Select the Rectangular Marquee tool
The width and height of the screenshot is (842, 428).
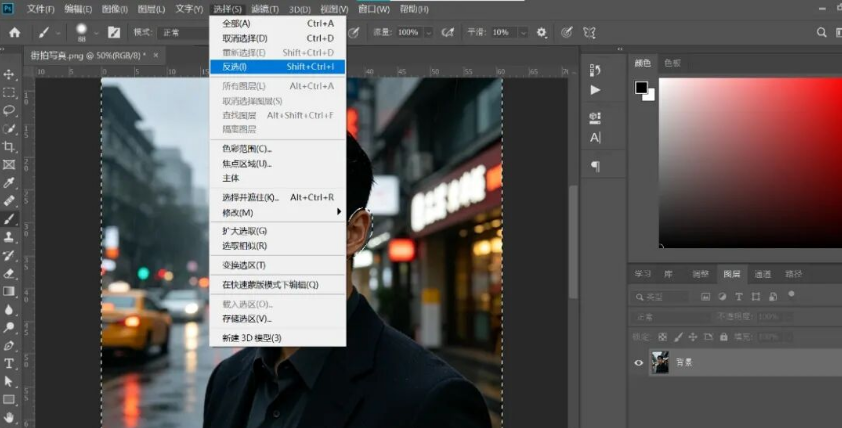9,92
